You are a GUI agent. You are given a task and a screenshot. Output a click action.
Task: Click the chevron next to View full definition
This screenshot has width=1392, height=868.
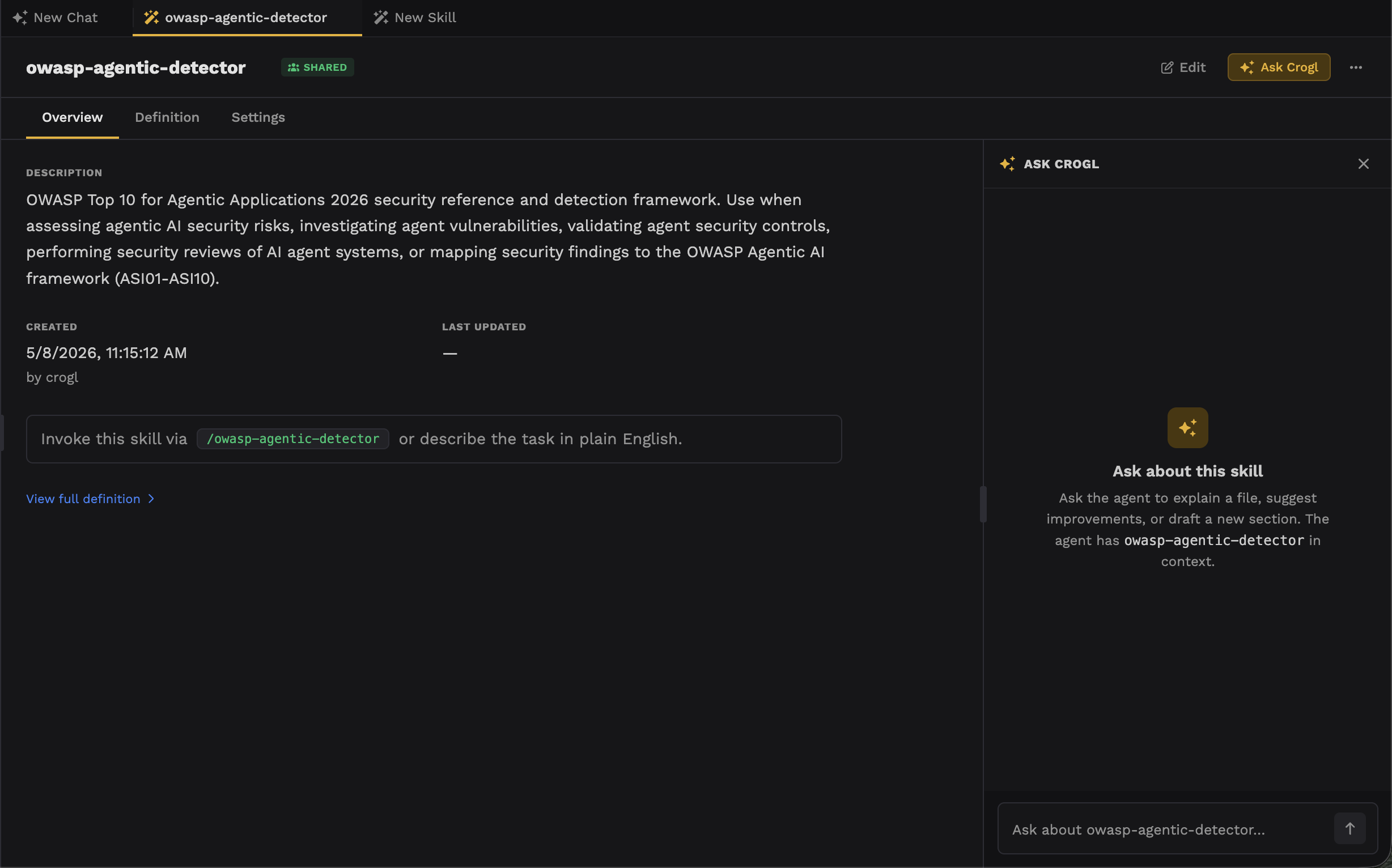tap(151, 499)
